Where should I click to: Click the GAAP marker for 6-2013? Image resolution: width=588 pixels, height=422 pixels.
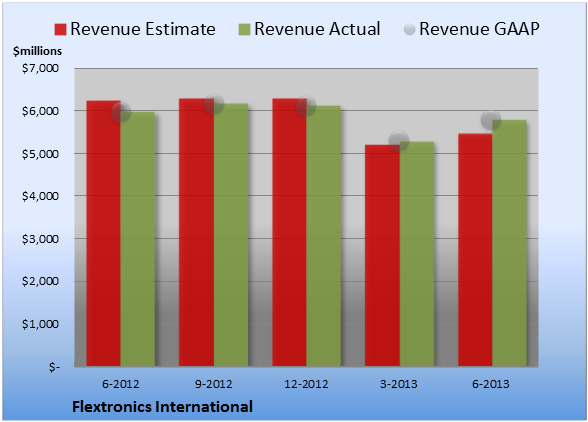[491, 120]
